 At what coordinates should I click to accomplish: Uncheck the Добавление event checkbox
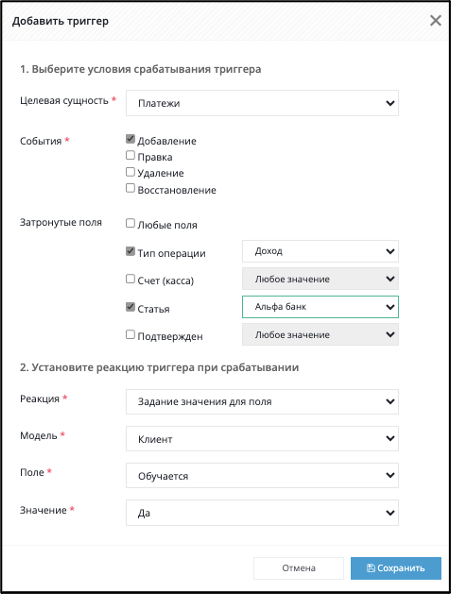[x=130, y=139]
